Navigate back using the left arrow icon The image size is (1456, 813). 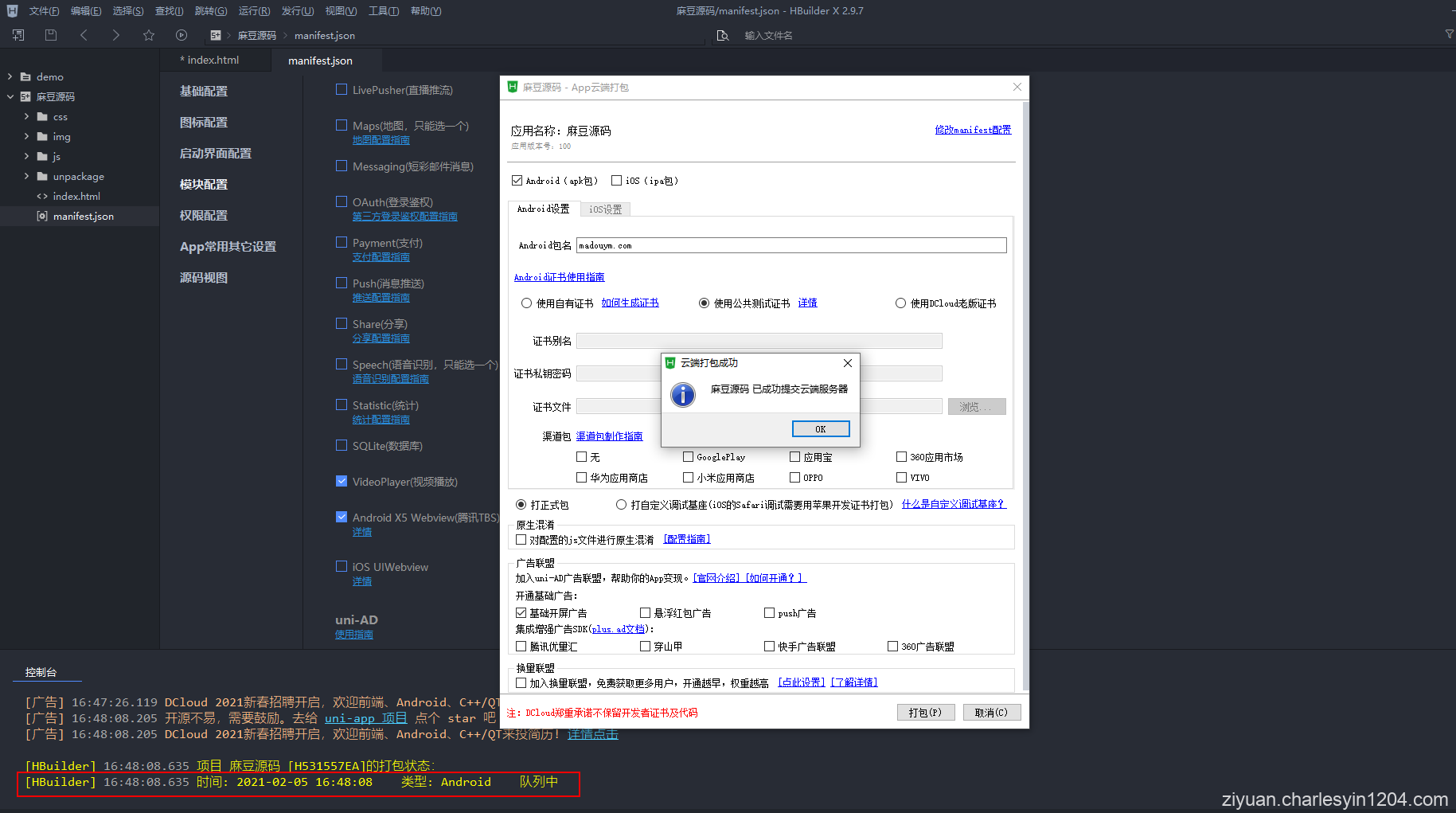point(84,35)
